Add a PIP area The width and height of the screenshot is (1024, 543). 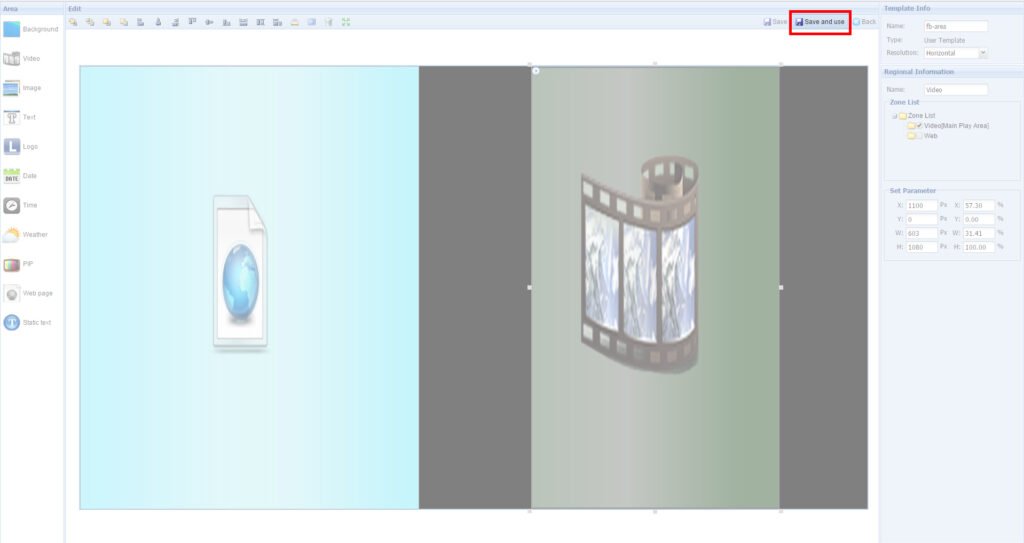(x=12, y=264)
